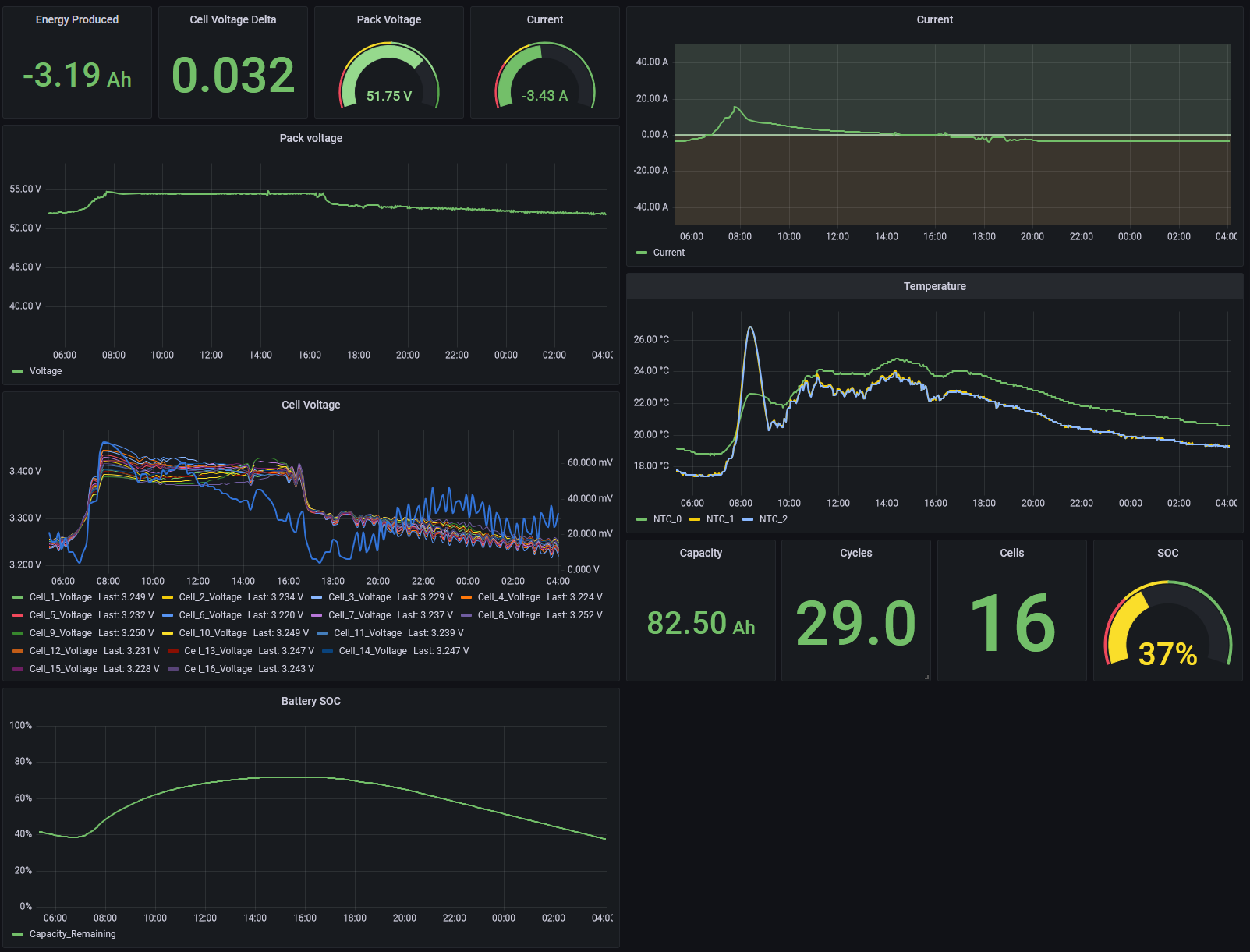Select Cell_9_Voltage in the legend
The height and width of the screenshot is (952, 1250).
pyautogui.click(x=61, y=633)
